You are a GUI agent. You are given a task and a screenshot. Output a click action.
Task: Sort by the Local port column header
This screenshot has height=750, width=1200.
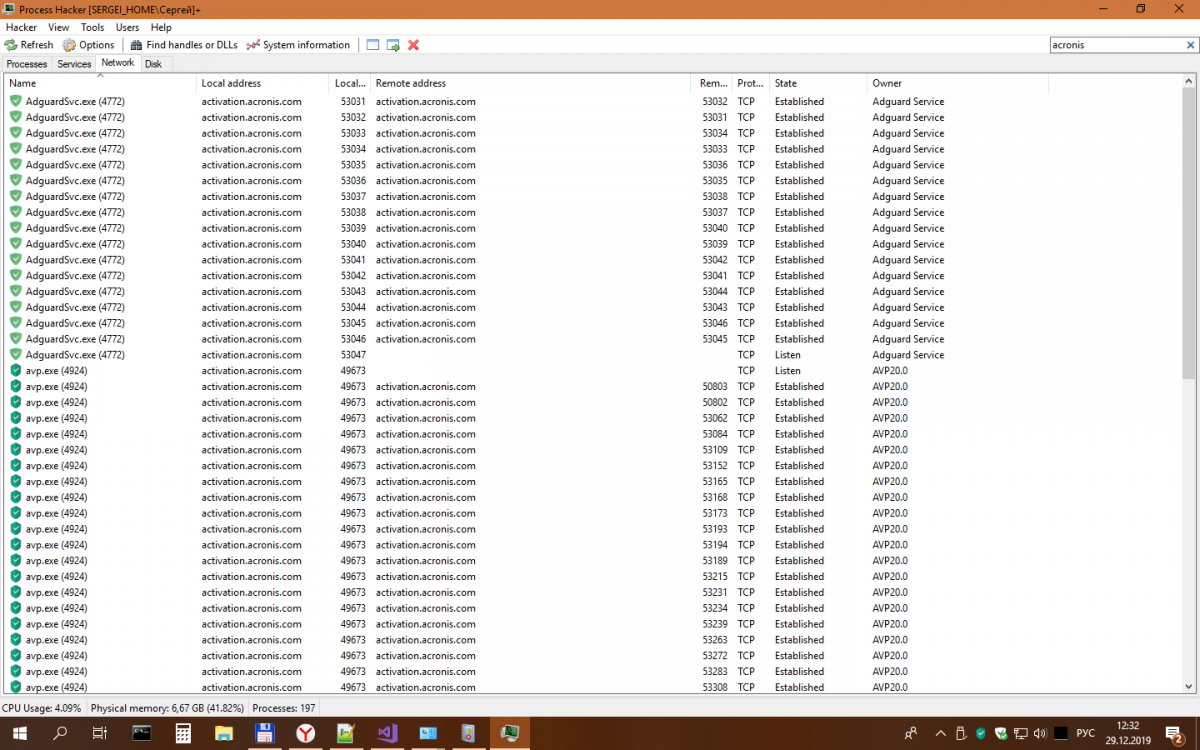coord(350,83)
